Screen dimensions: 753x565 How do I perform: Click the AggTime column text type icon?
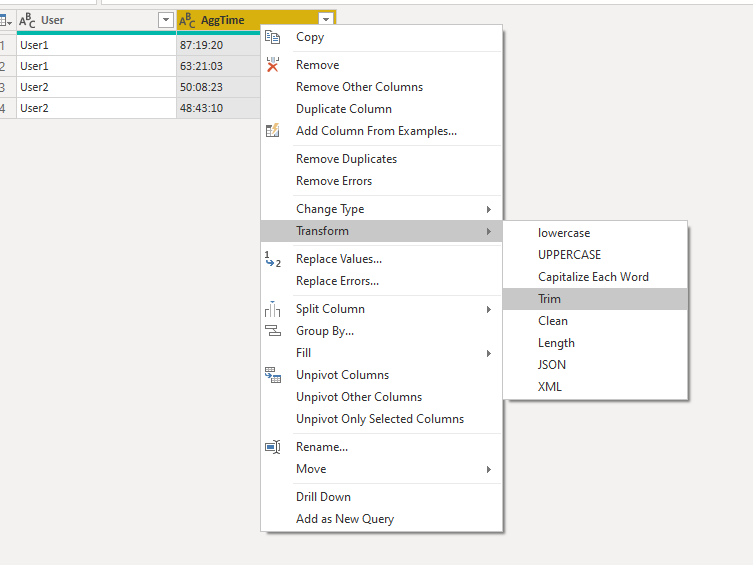(187, 20)
